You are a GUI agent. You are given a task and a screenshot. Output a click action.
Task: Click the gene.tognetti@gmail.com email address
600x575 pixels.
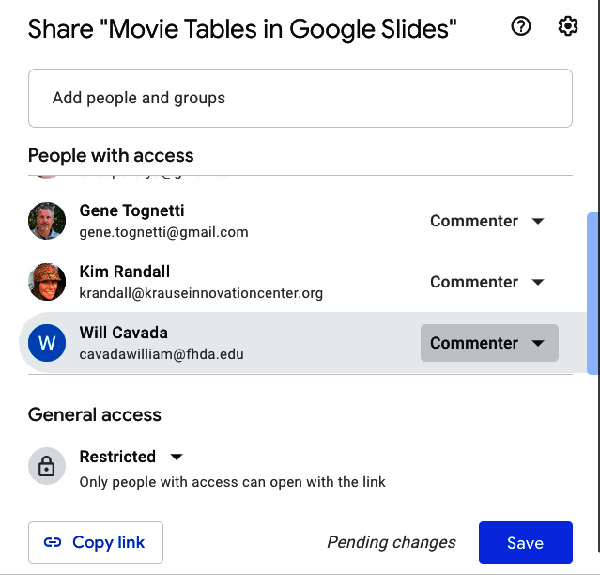164,232
